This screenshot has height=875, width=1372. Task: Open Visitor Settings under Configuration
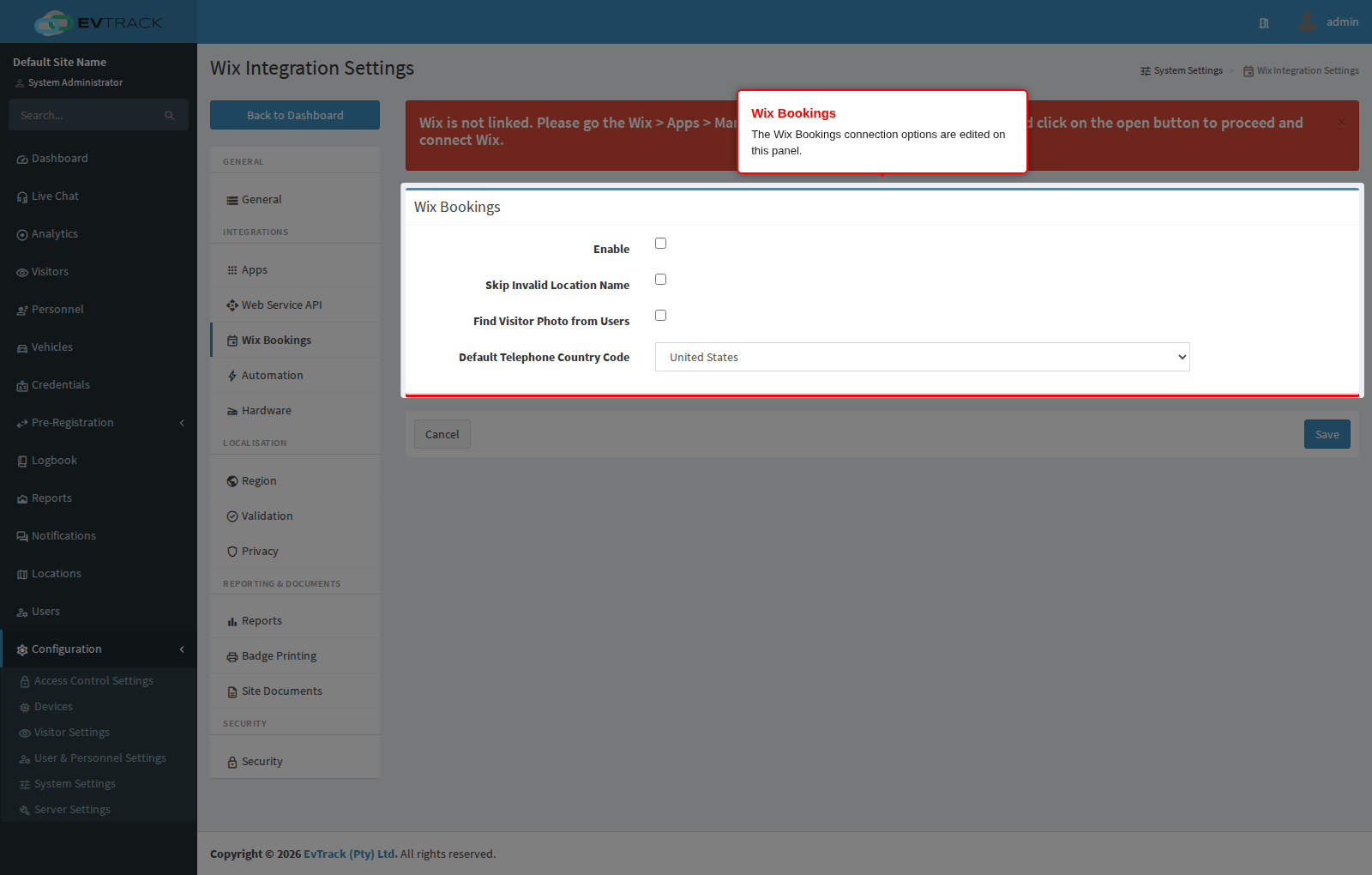[x=99, y=733]
